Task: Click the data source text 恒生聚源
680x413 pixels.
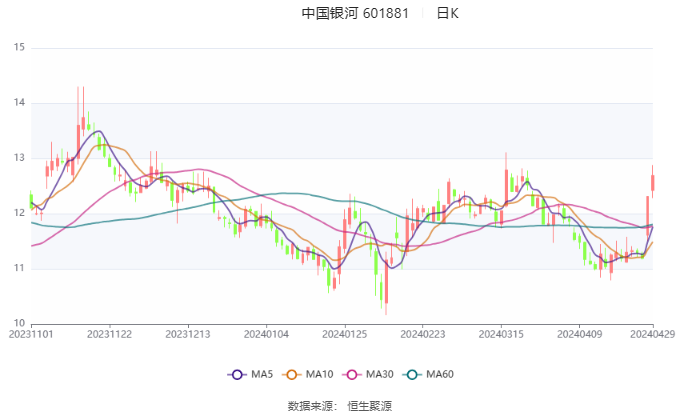Action: coord(369,406)
